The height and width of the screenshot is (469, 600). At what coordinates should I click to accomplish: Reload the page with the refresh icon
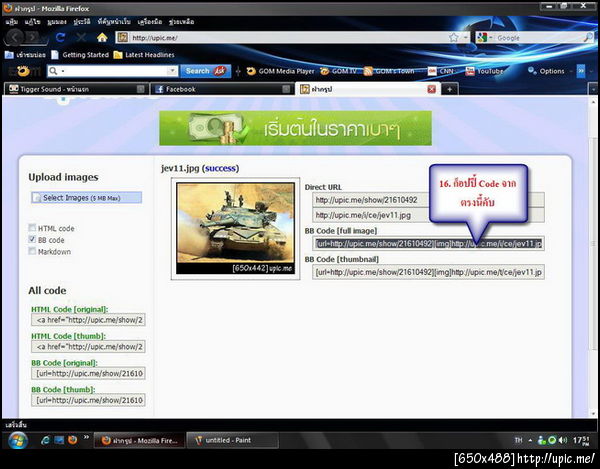click(60, 37)
